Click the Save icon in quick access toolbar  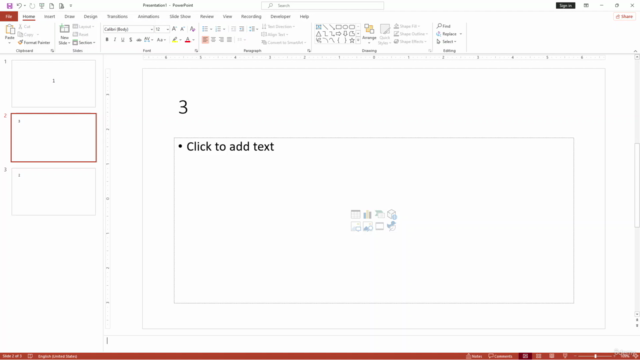[9, 6]
